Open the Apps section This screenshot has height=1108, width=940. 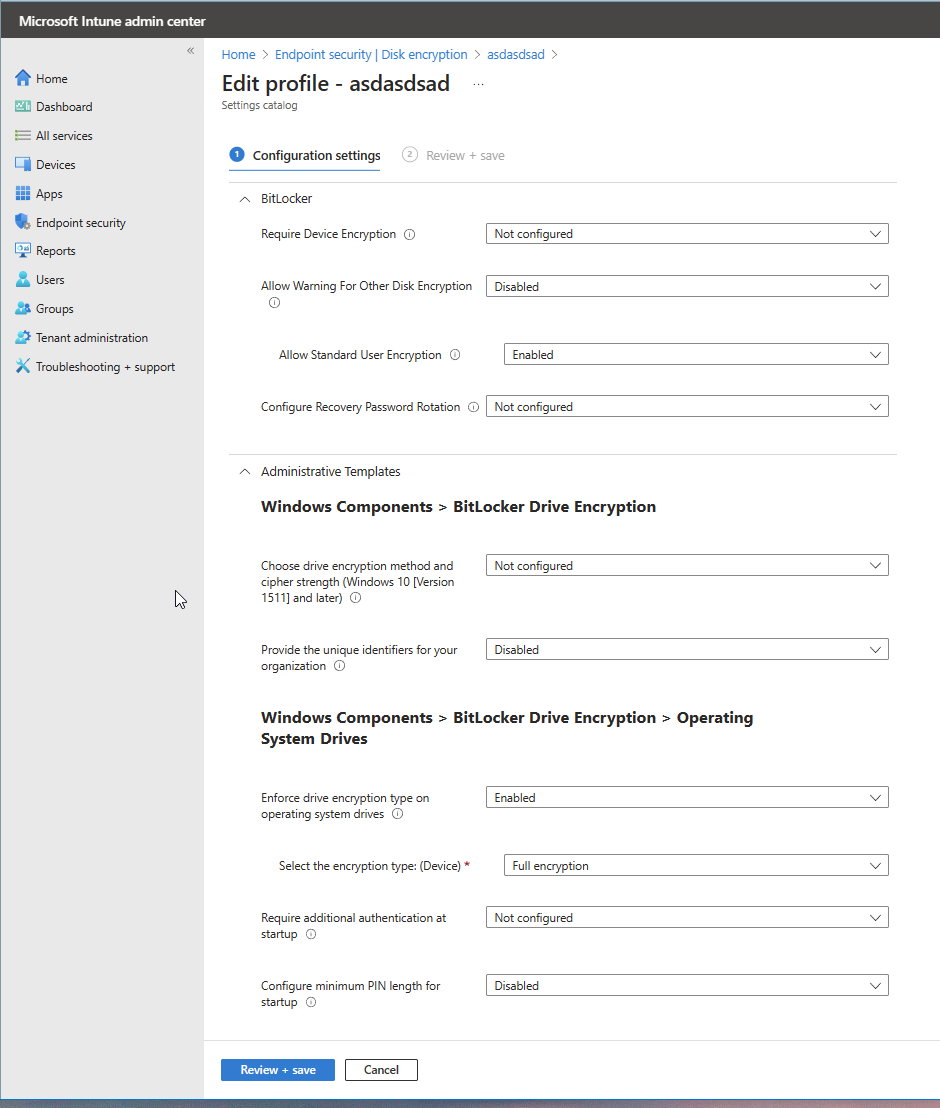(x=23, y=193)
